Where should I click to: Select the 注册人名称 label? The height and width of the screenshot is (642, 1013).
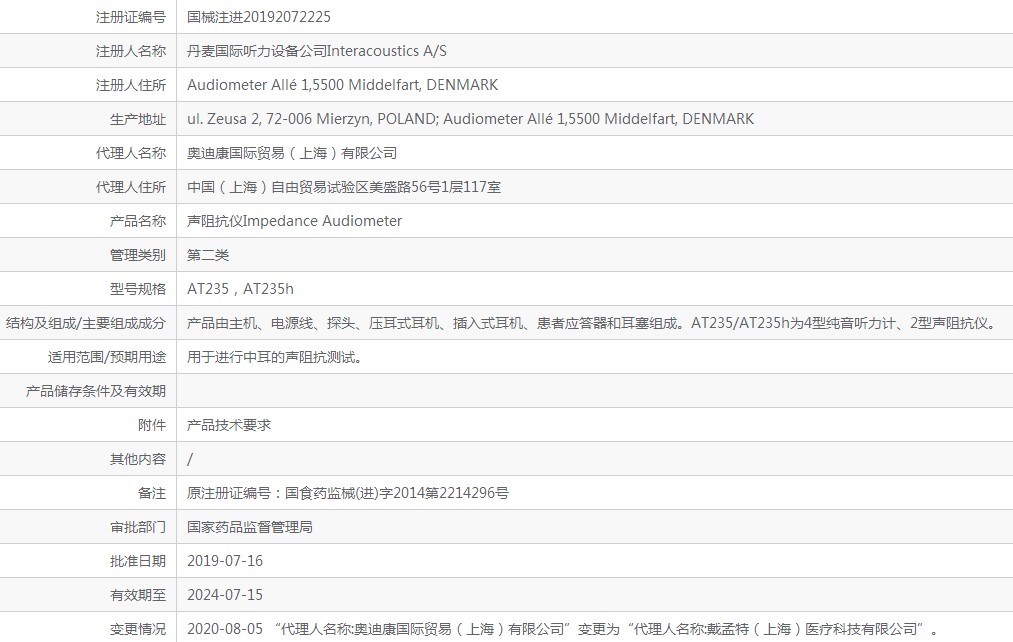point(131,51)
